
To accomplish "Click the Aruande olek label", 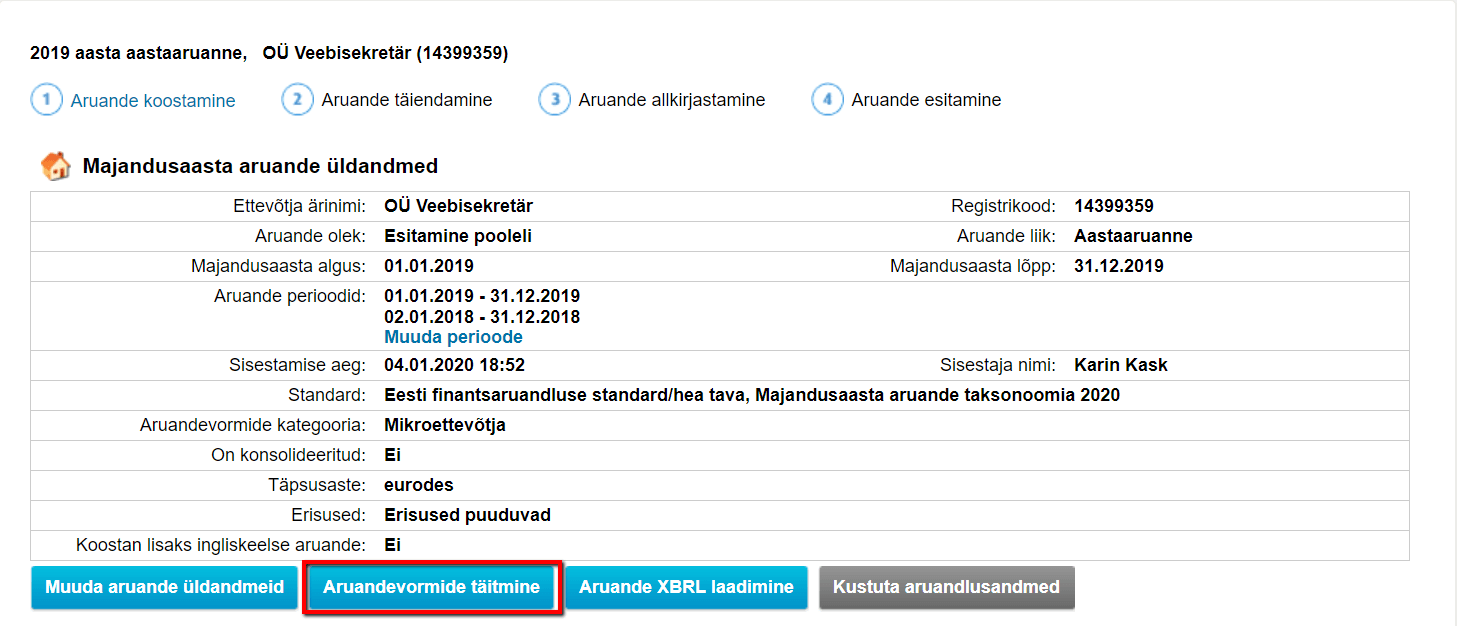I will (x=310, y=237).
